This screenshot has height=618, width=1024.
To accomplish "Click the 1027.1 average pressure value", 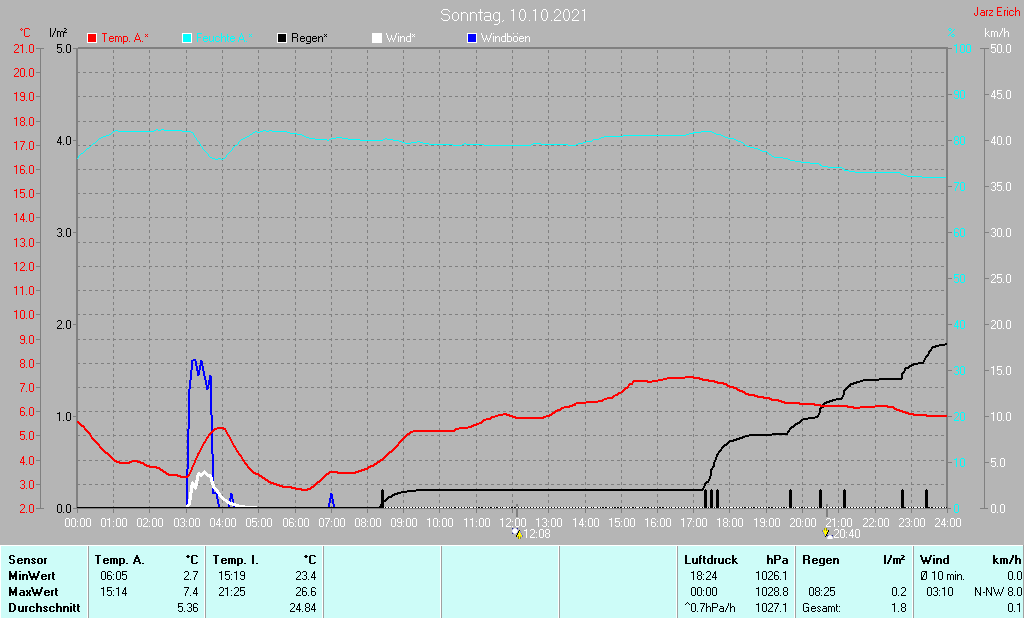I will coord(772,608).
